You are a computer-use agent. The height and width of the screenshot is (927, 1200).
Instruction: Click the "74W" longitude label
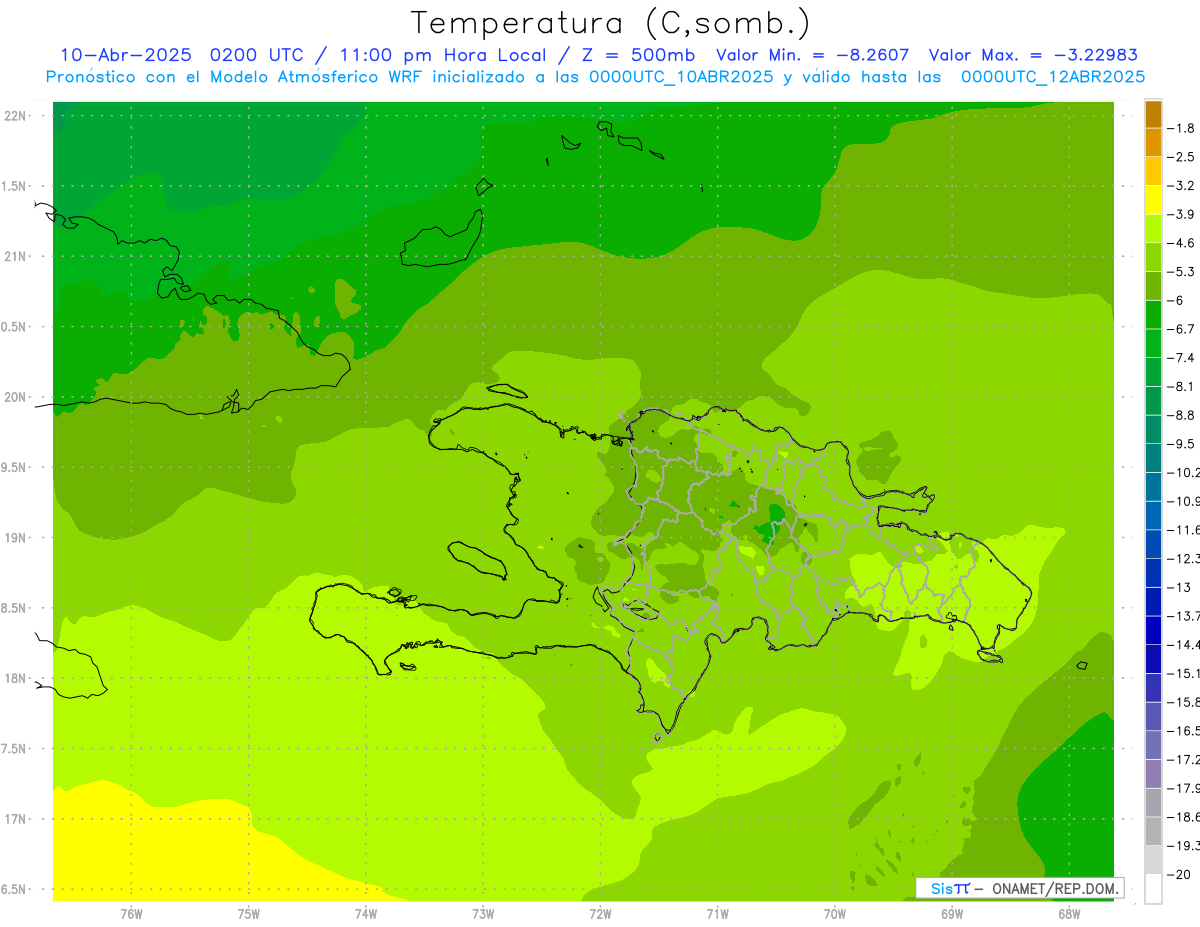(x=366, y=912)
